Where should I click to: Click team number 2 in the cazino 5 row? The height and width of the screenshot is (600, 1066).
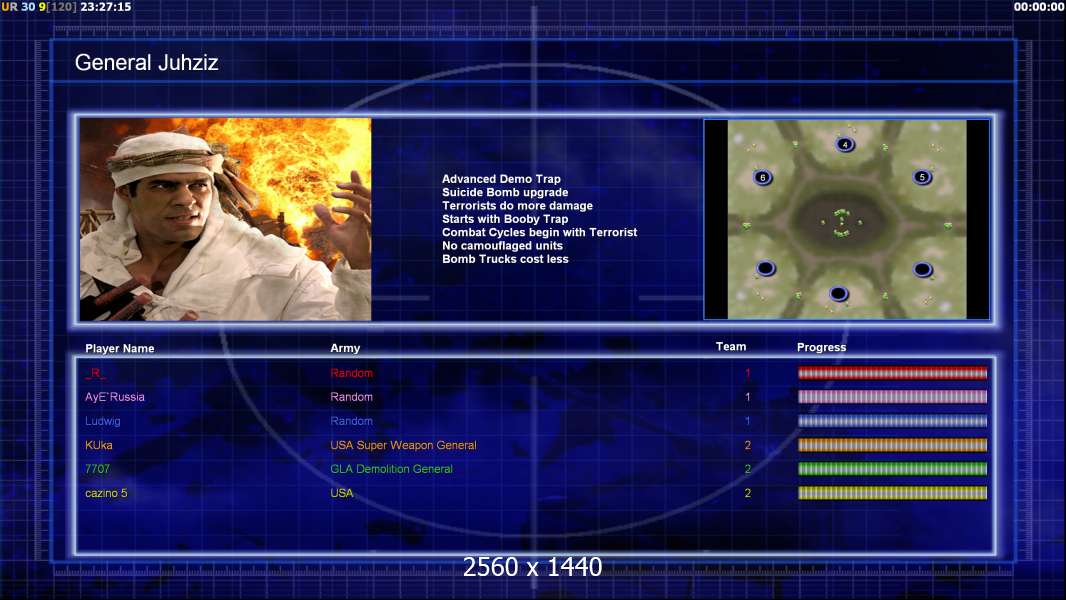point(747,493)
